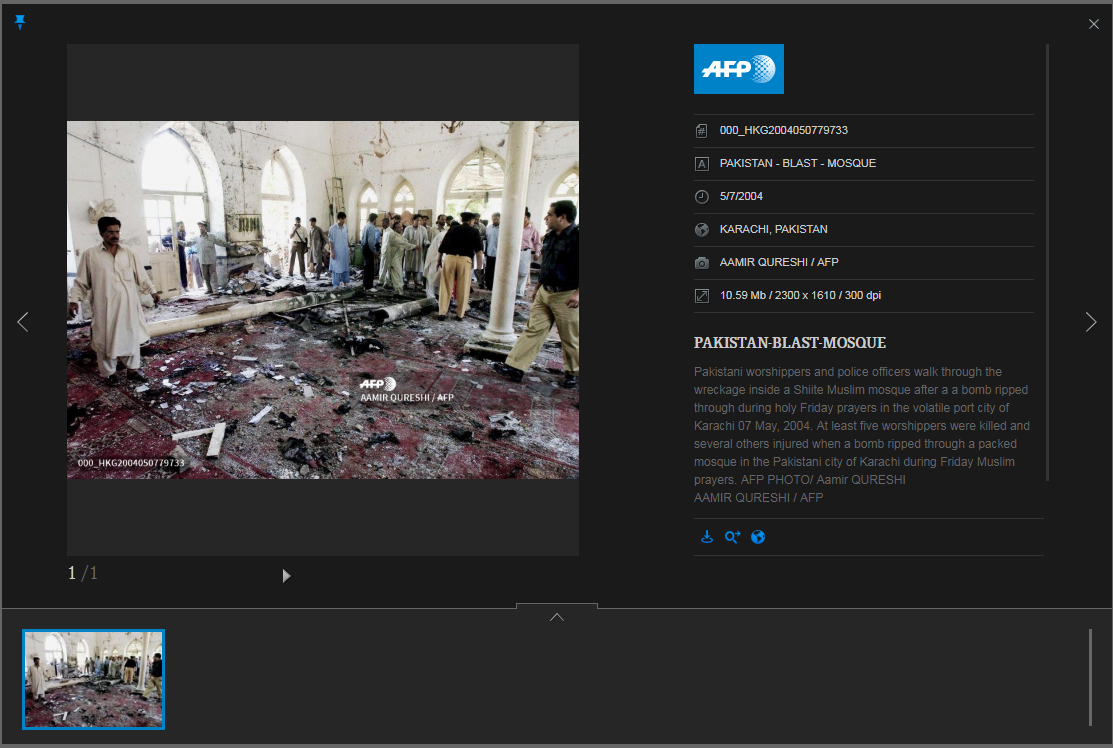Click the title 'A' icon
1113x748 pixels.
tap(701, 164)
